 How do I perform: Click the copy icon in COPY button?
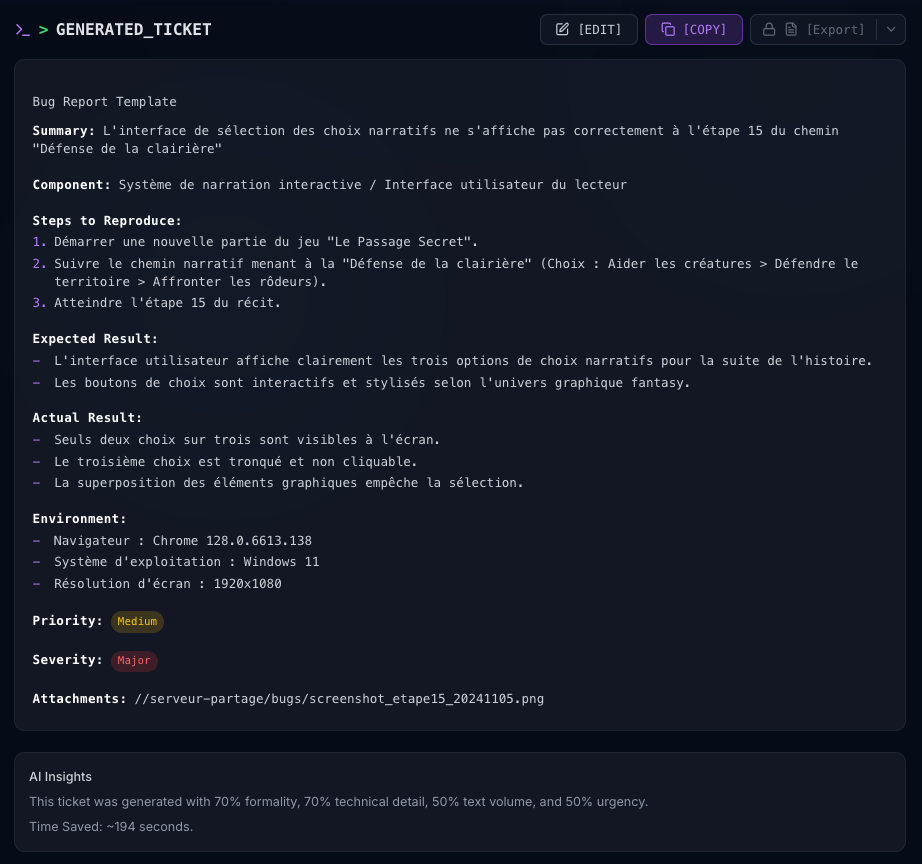tap(668, 30)
